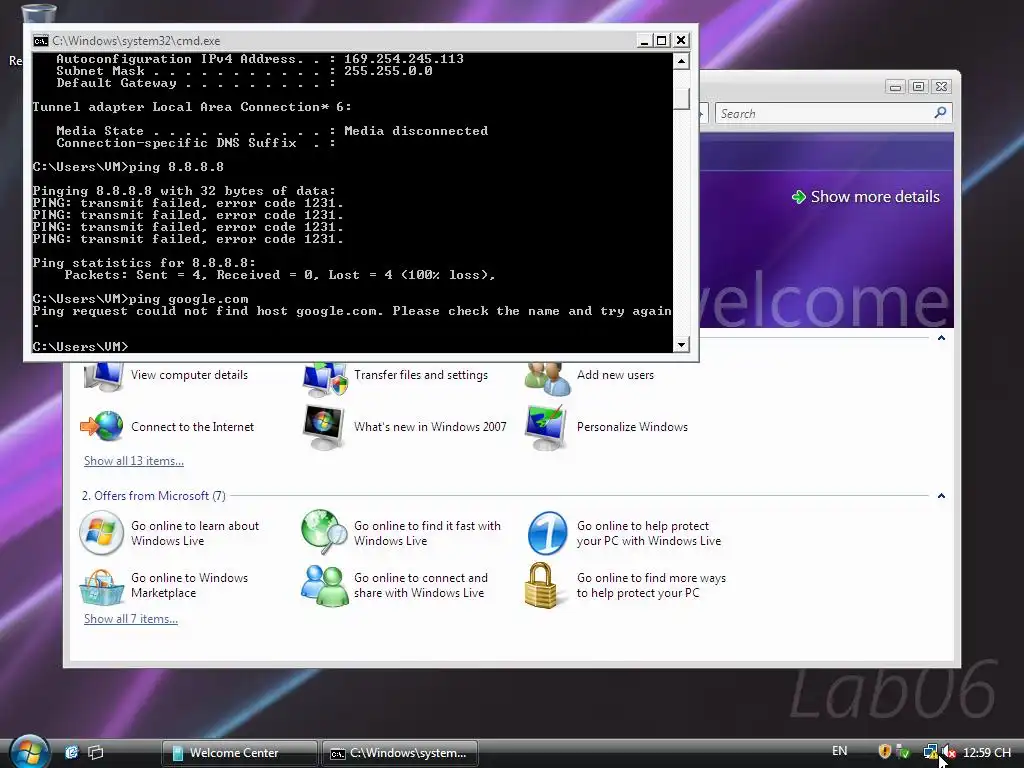Select the Add new users icon
Viewport: 1024px width, 768px height.
tap(547, 379)
